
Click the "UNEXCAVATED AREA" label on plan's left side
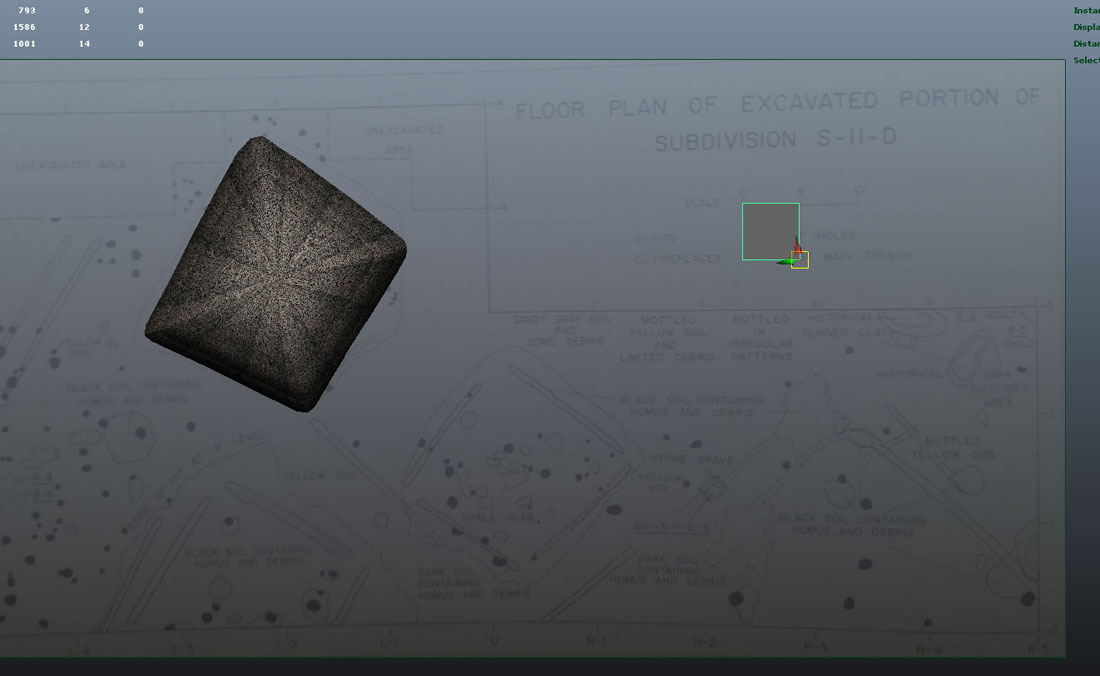[x=71, y=165]
